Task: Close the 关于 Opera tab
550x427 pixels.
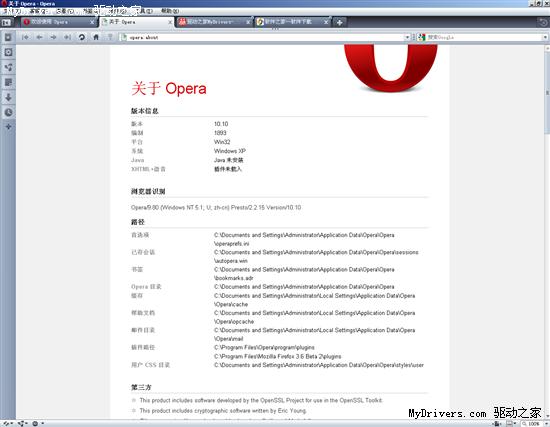Action: pos(170,22)
